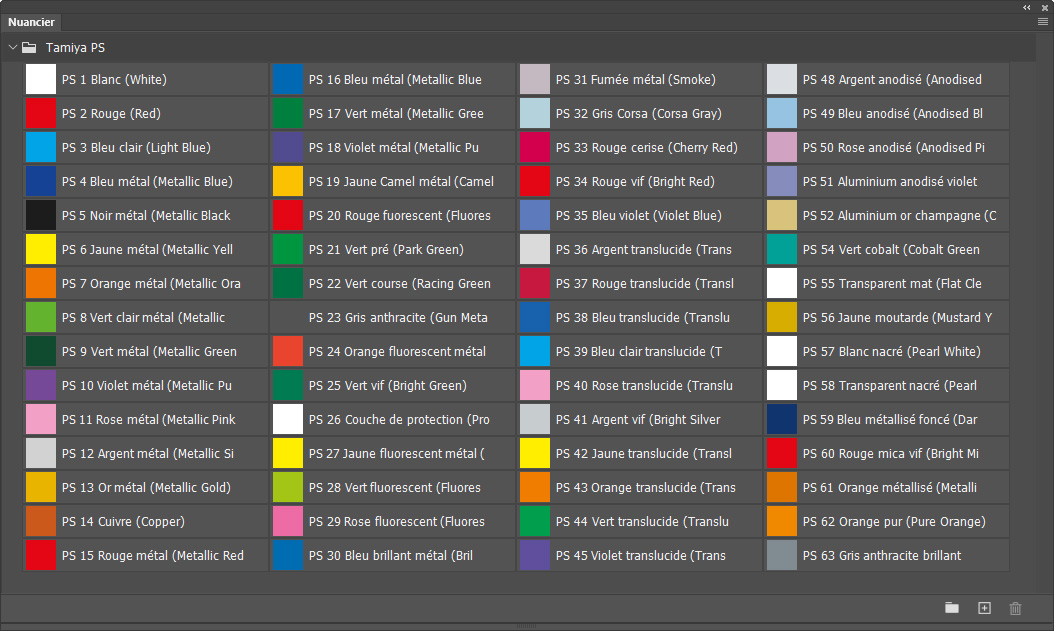Screen dimensions: 1054x631
Task: Click the delete swatch trash icon
Action: pyautogui.click(x=1016, y=608)
